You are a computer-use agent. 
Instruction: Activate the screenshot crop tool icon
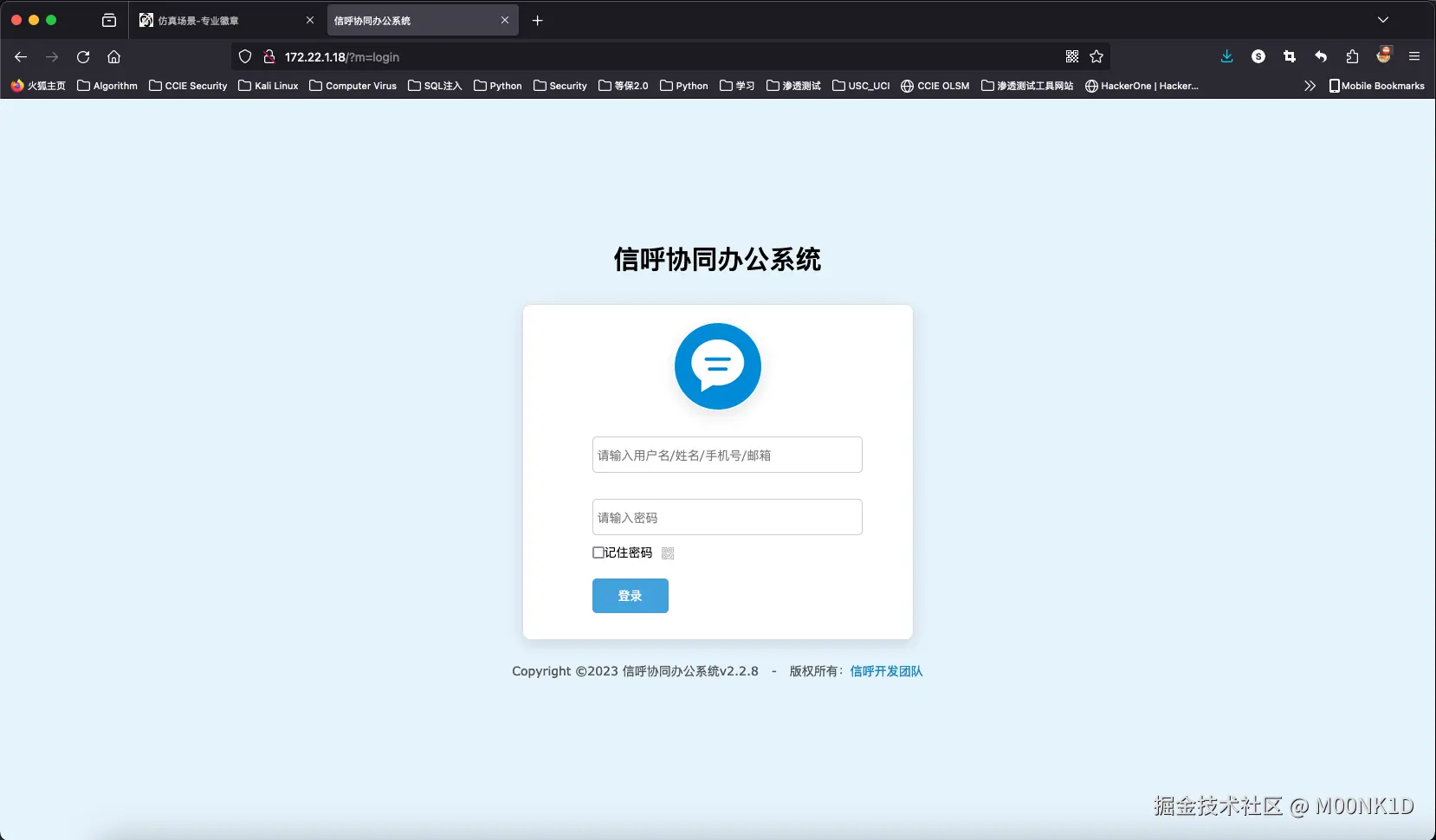coord(1290,57)
